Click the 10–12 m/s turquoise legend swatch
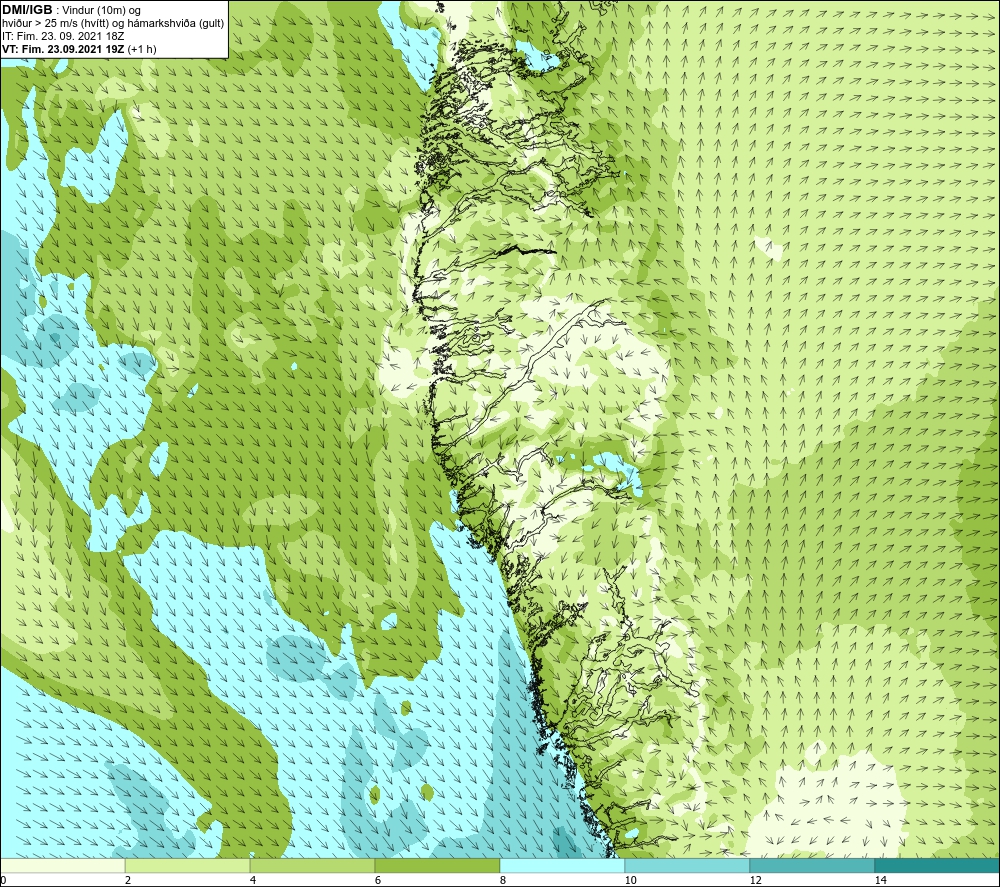 (688, 866)
